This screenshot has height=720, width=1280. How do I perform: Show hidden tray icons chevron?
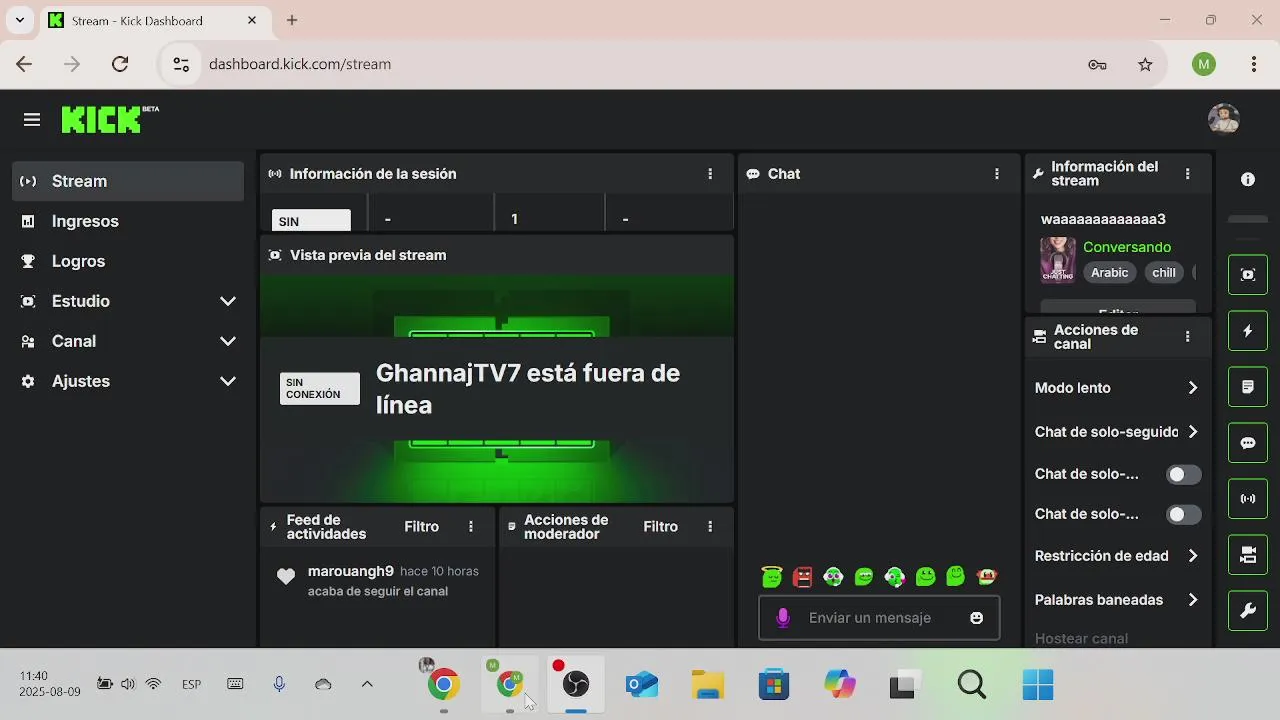[367, 684]
